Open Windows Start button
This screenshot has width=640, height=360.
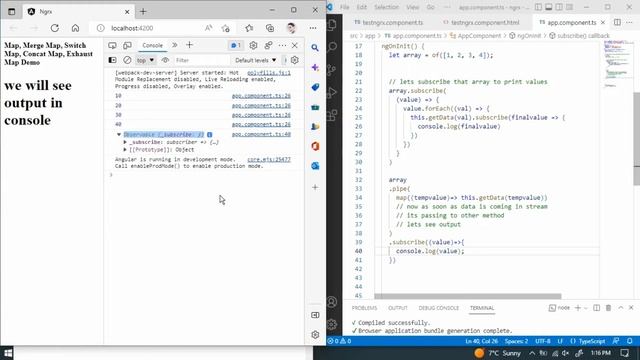[7, 353]
